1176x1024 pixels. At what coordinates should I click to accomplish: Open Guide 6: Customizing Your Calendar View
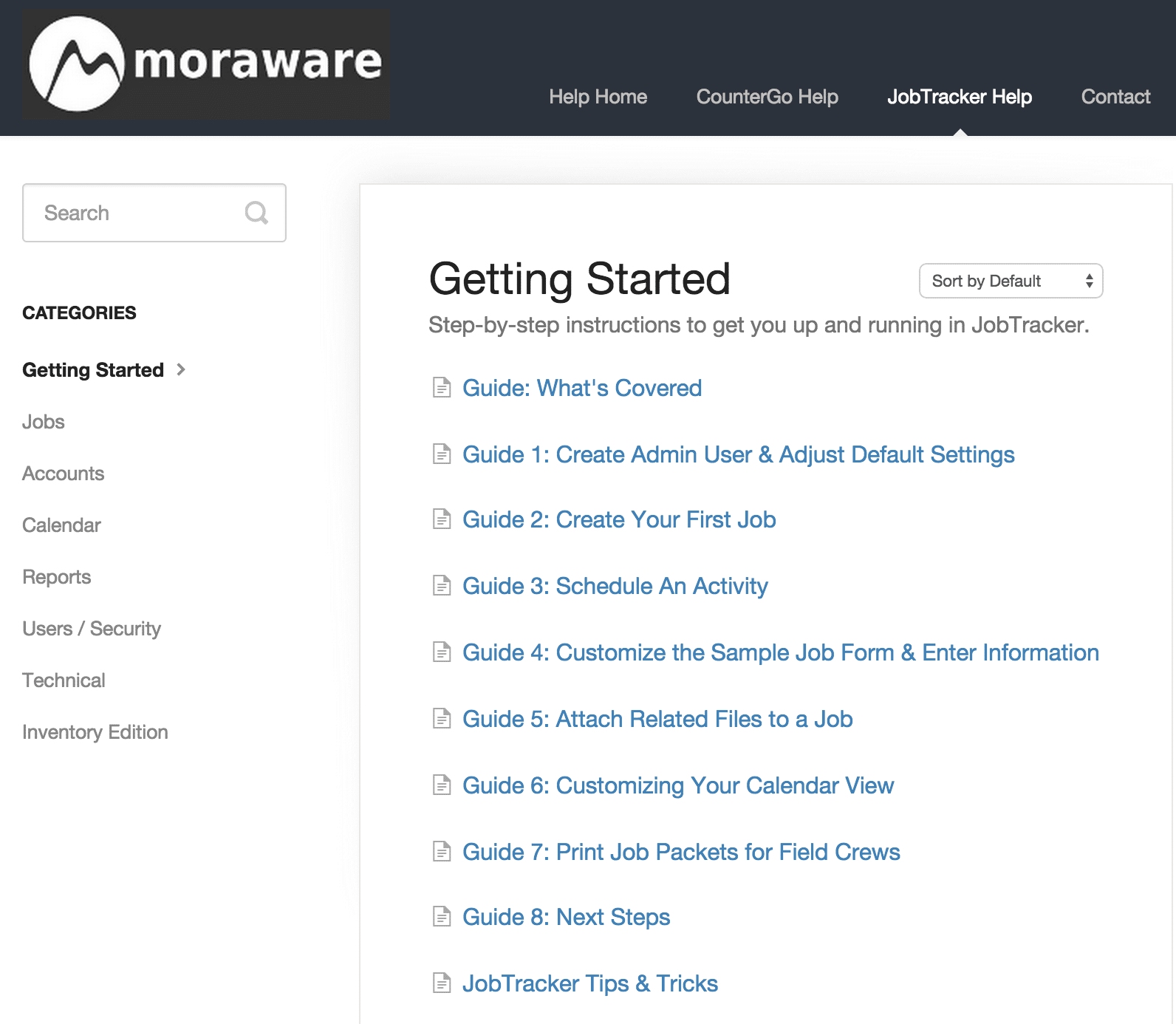point(678,785)
